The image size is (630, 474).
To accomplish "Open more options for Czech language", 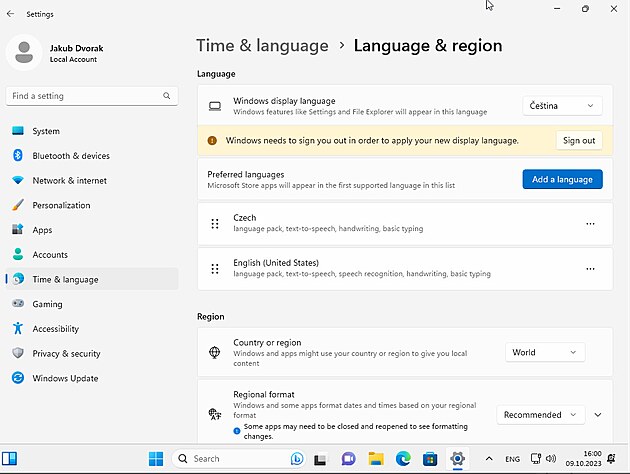I will [x=590, y=224].
